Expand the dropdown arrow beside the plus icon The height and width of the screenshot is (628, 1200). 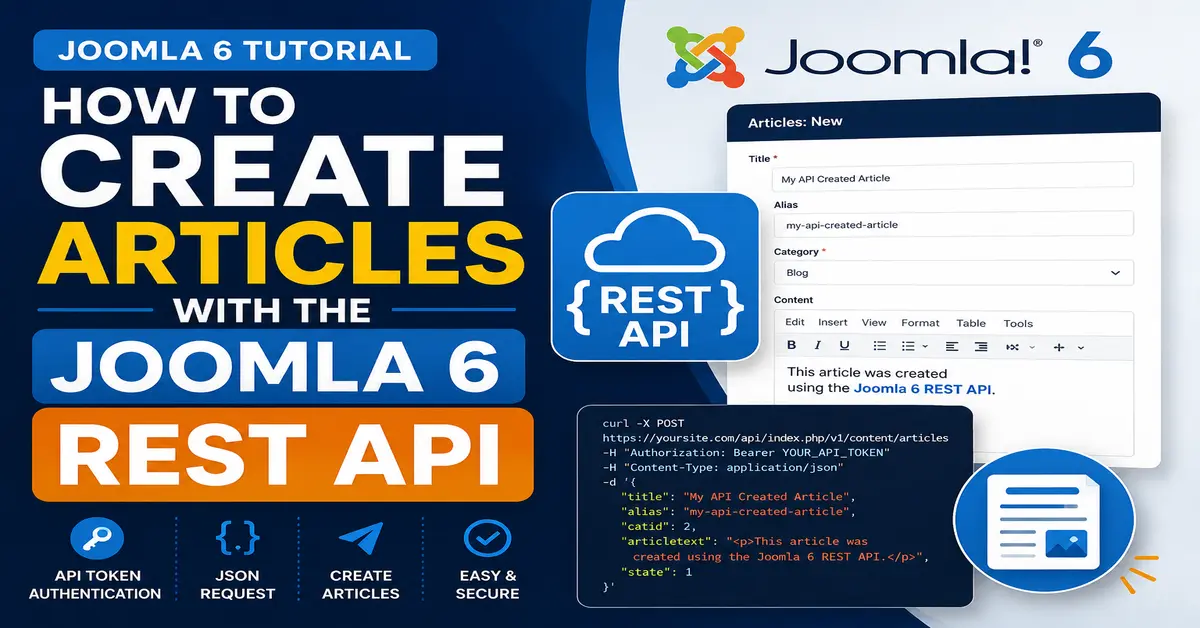pos(1080,347)
